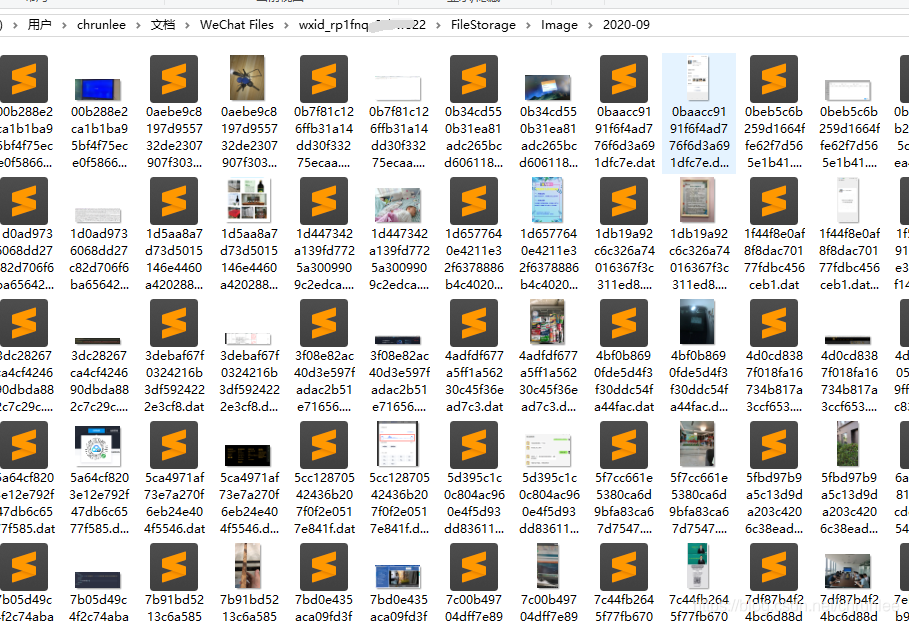Select the Sublime-icon file 1d5aa8a7

point(174,201)
